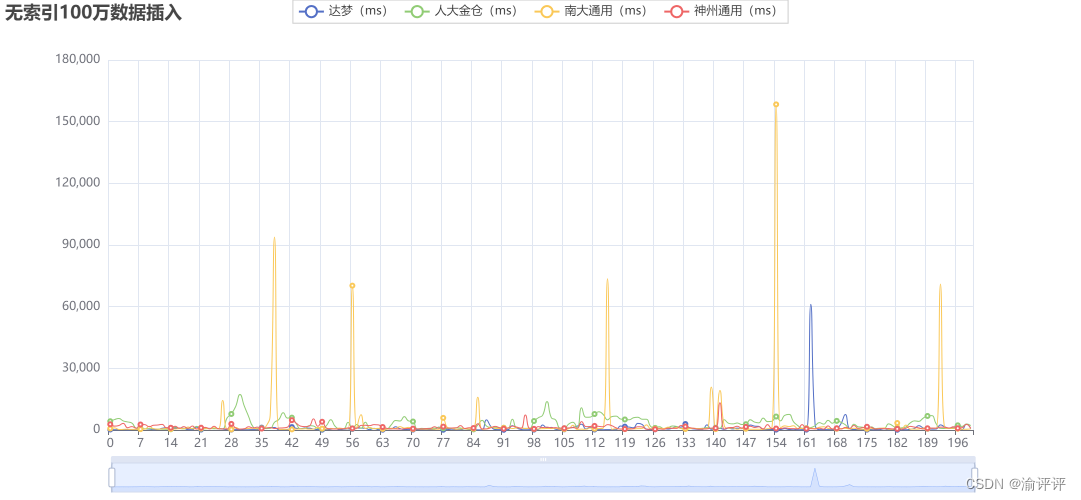Click the x-axis label 189
1081x500 pixels.
(927, 443)
